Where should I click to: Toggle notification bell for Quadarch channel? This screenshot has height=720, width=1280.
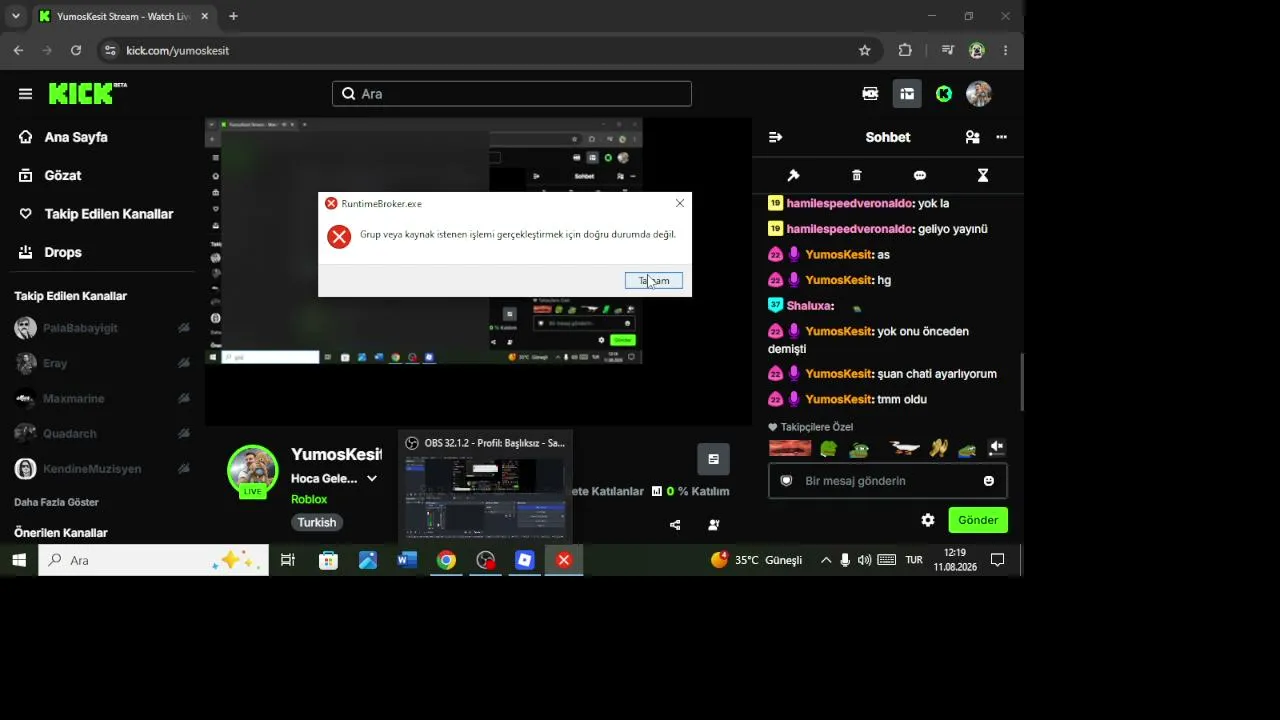[x=184, y=433]
